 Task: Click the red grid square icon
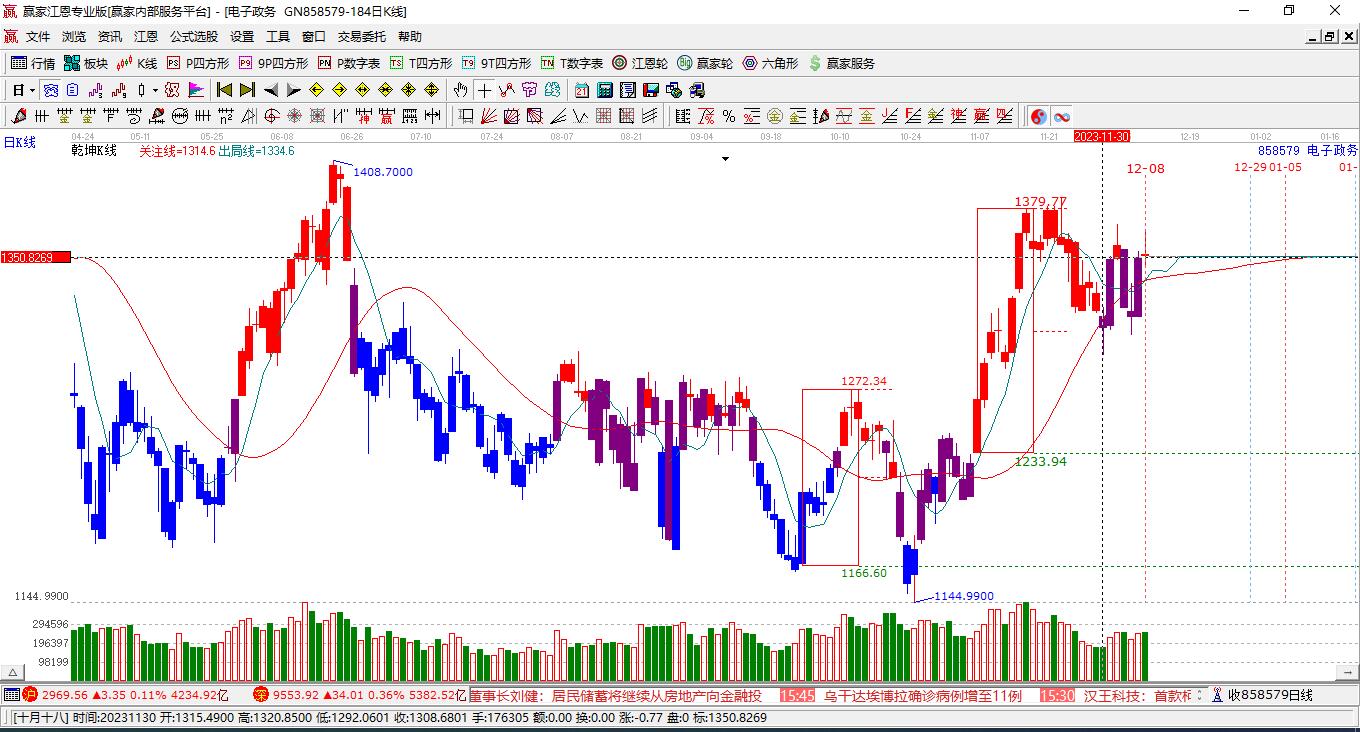coord(604,116)
